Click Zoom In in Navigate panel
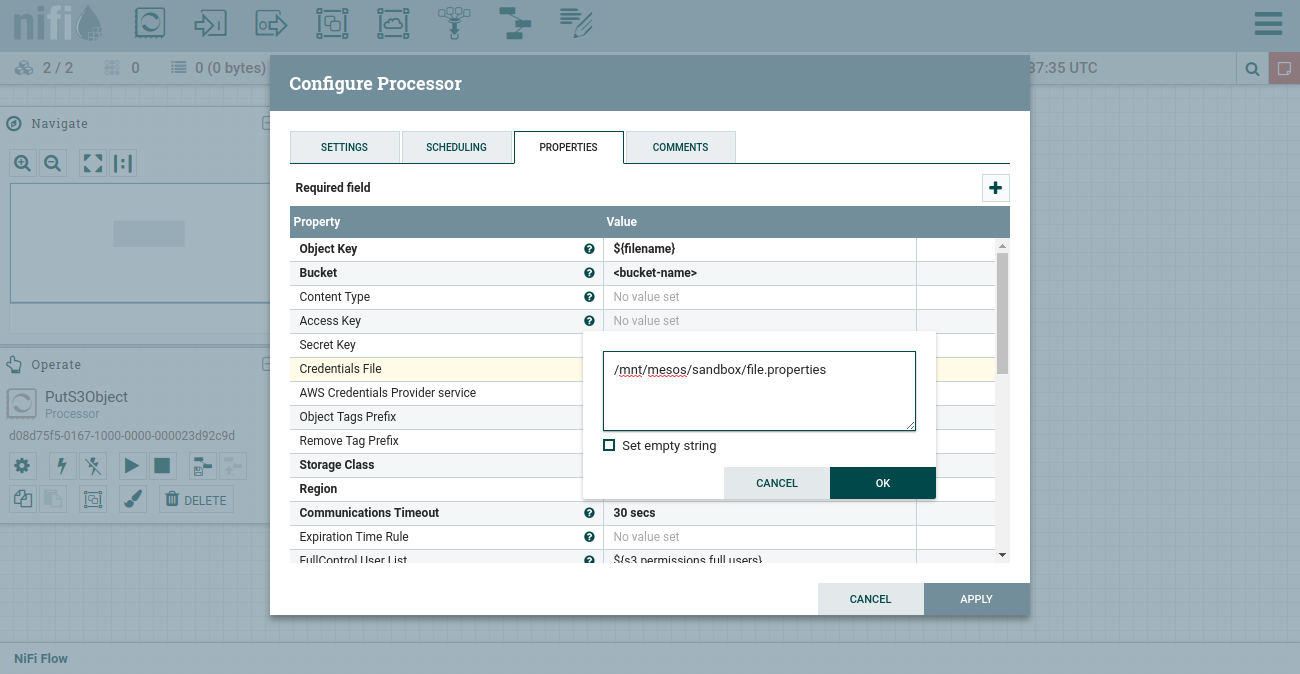 [23, 163]
